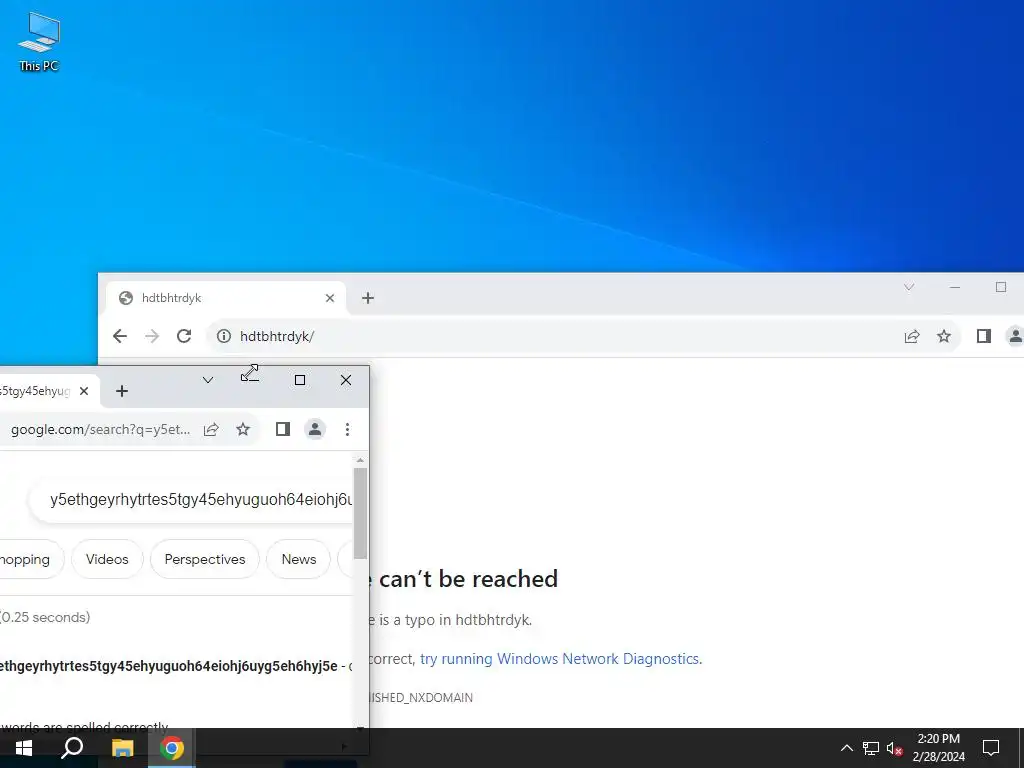Click the google.com/search address bar
This screenshot has width=1024, height=768.
click(x=100, y=429)
